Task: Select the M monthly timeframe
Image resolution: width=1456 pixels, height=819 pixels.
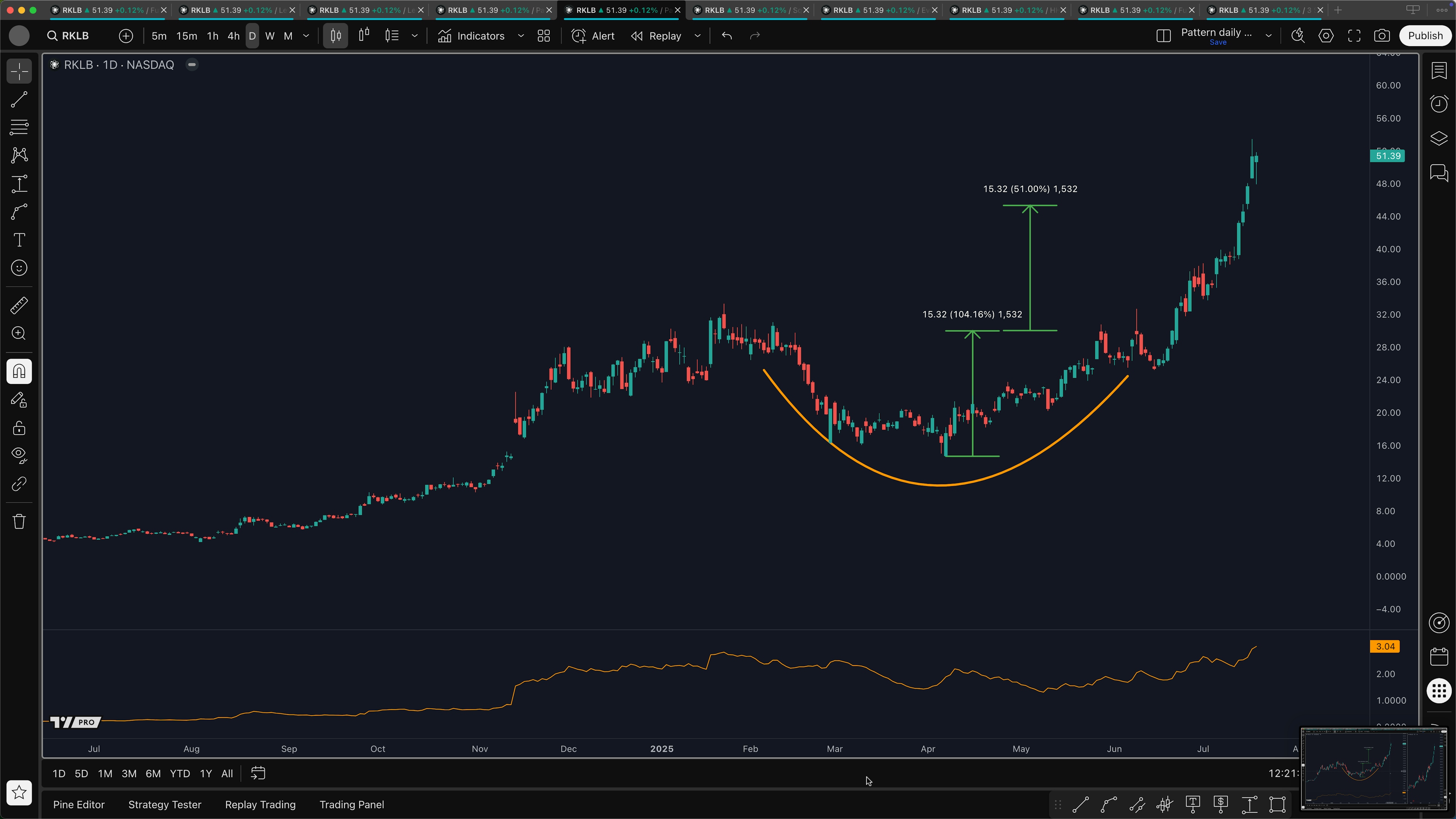Action: 288,36
